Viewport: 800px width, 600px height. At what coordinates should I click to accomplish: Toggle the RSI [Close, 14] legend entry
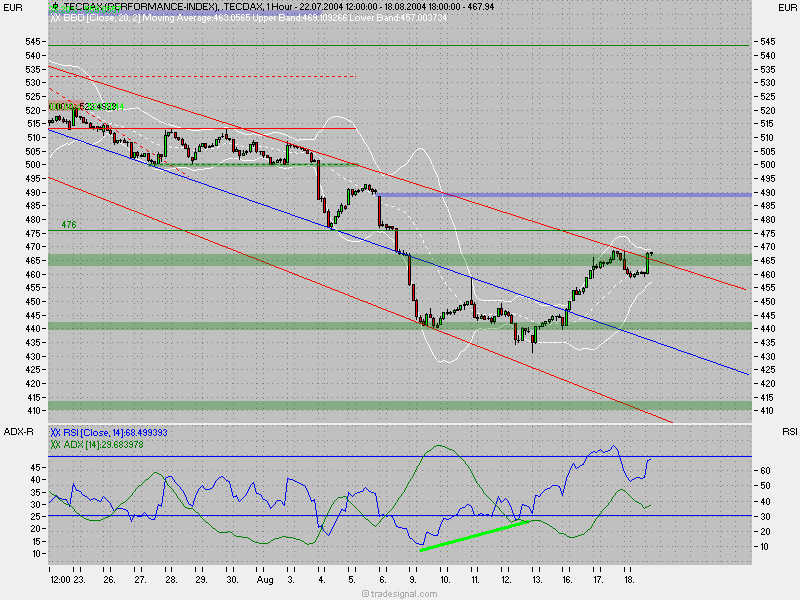tap(110, 432)
